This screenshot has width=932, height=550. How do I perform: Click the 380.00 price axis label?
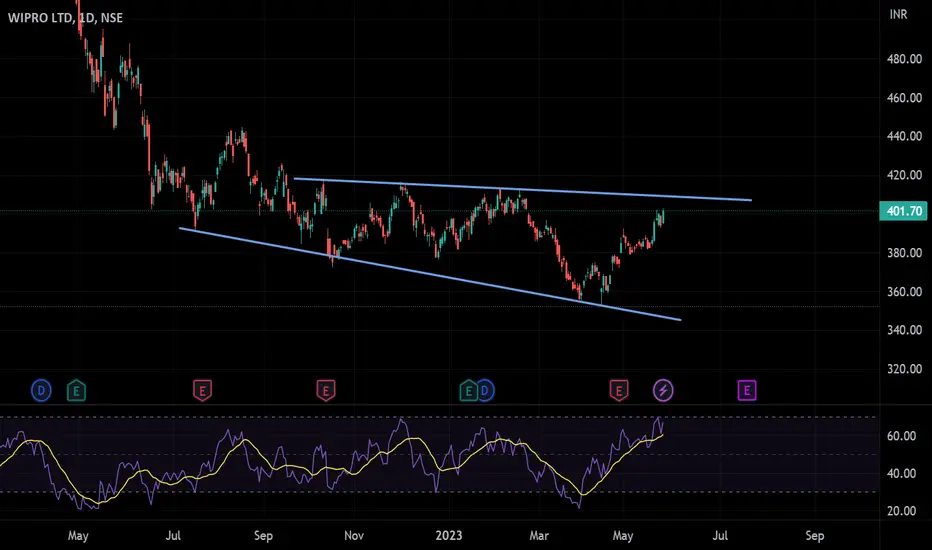[x=904, y=253]
